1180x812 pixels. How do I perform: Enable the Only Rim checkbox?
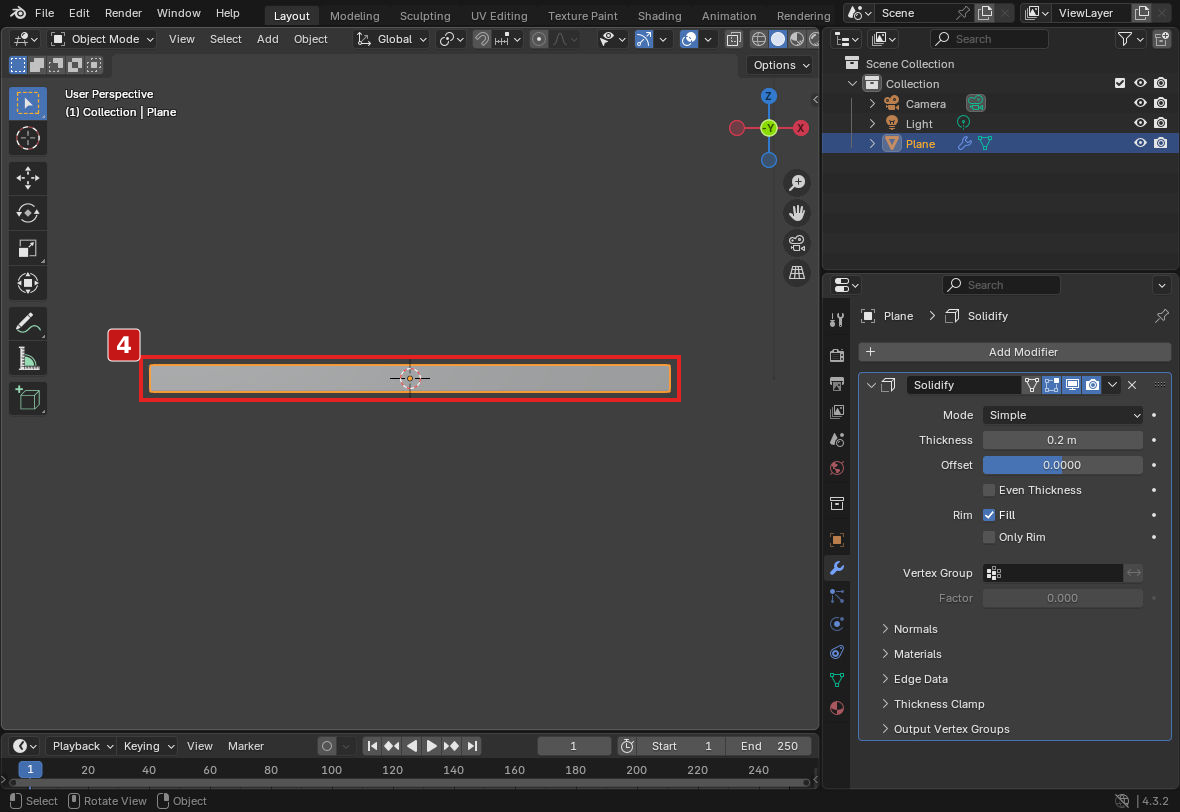pos(989,537)
